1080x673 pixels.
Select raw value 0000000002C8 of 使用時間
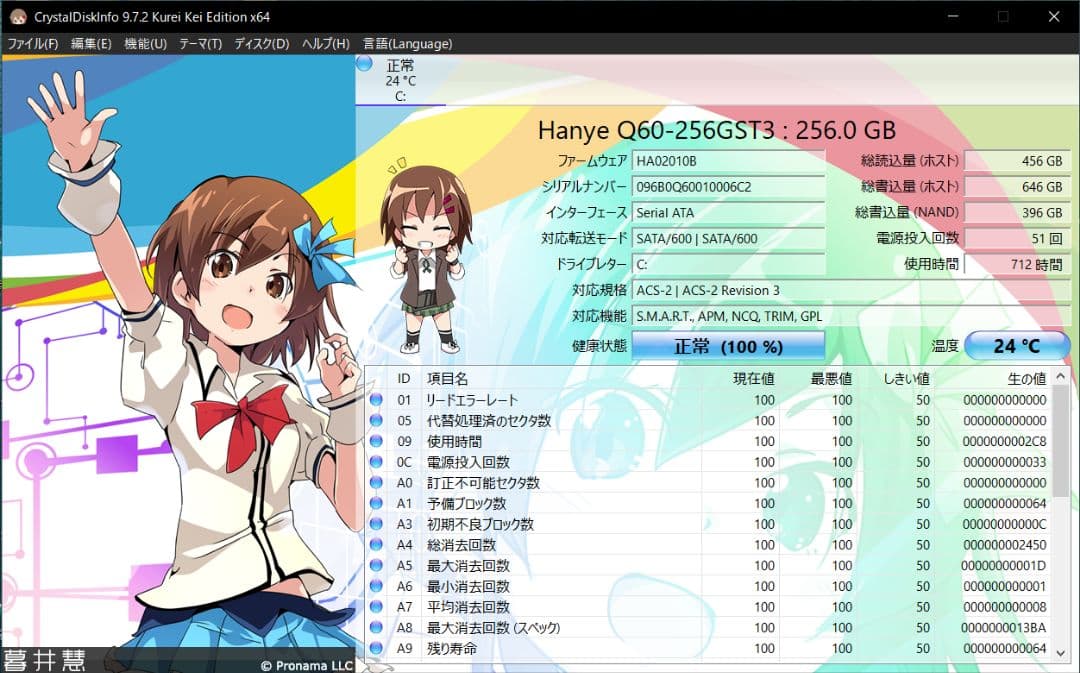tap(1004, 442)
